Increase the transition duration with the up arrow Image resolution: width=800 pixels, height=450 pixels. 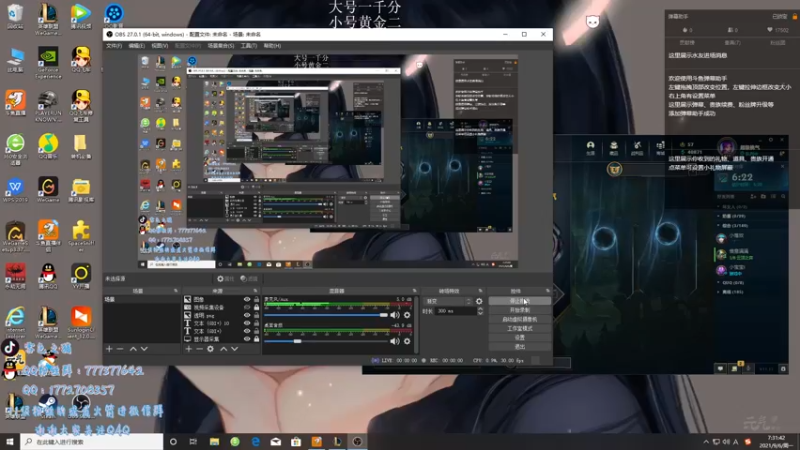click(480, 309)
